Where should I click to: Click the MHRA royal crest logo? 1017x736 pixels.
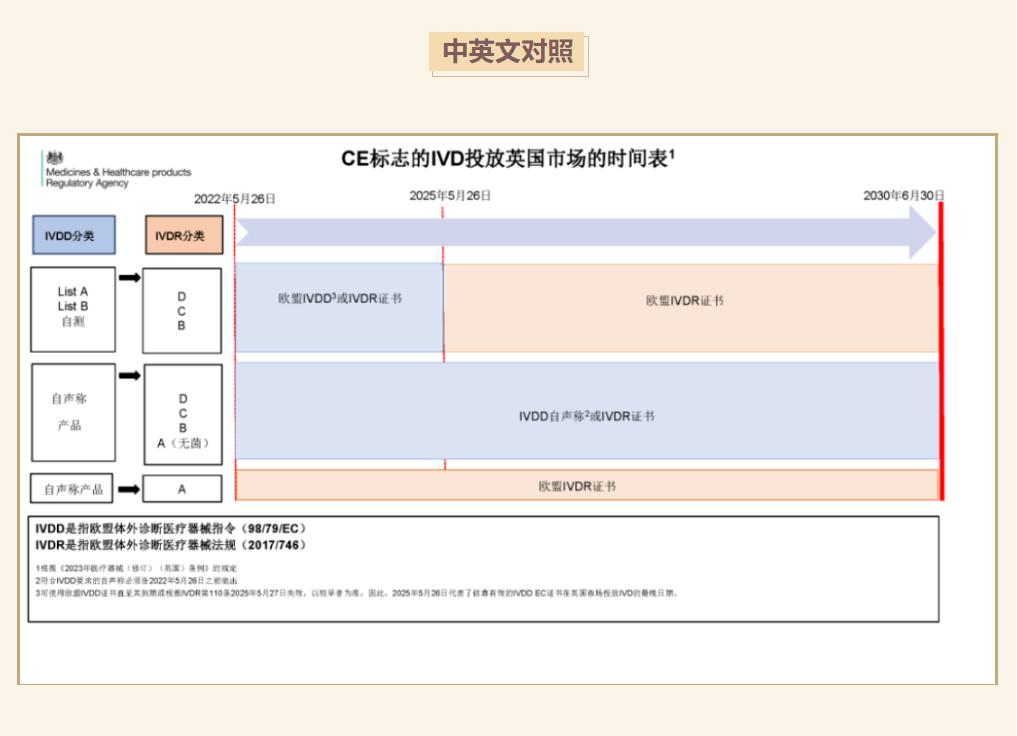tap(54, 158)
